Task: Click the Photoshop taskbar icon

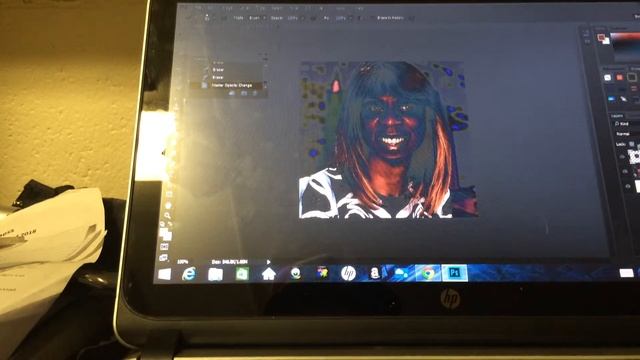Action: 454,272
